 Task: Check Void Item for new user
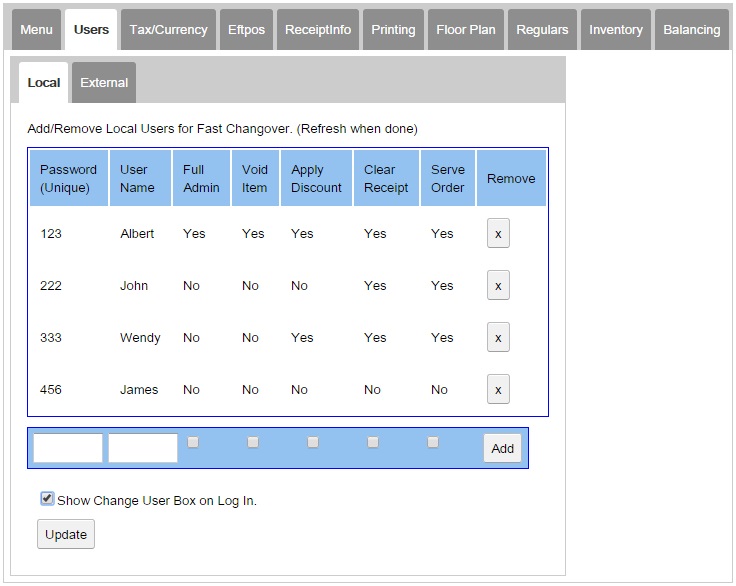coord(253,442)
